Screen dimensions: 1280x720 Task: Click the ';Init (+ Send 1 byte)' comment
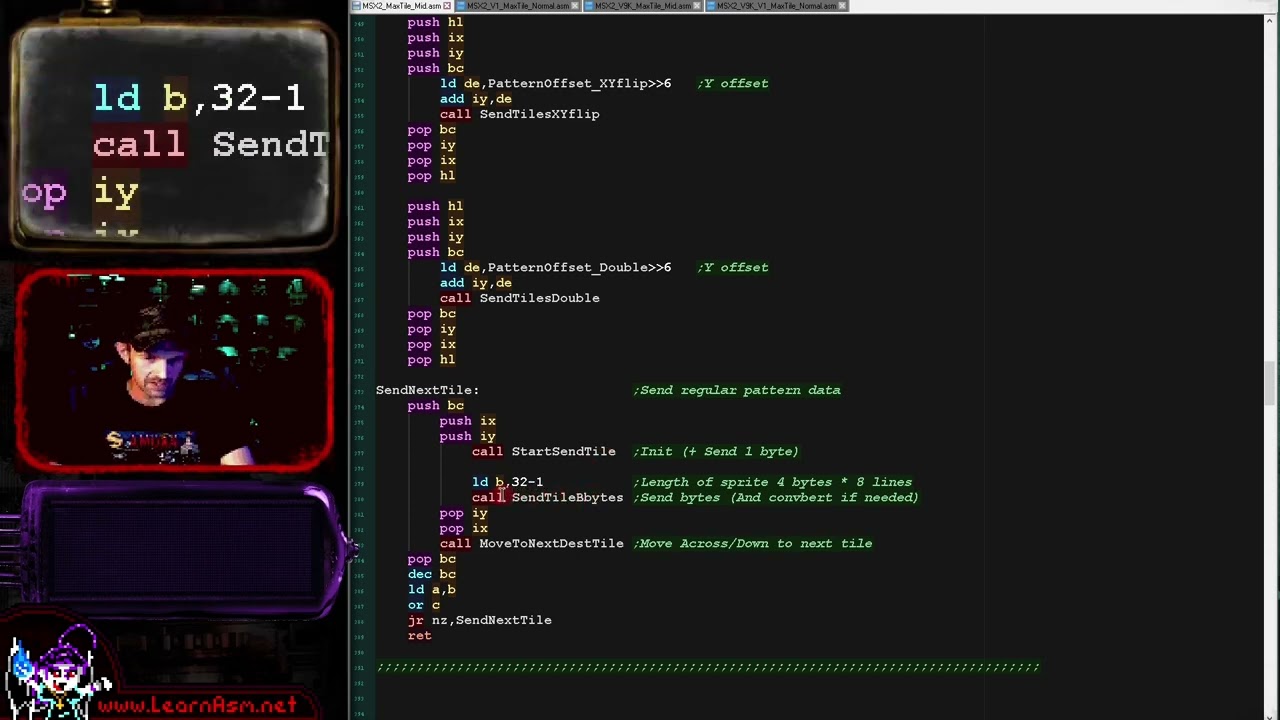(x=716, y=451)
